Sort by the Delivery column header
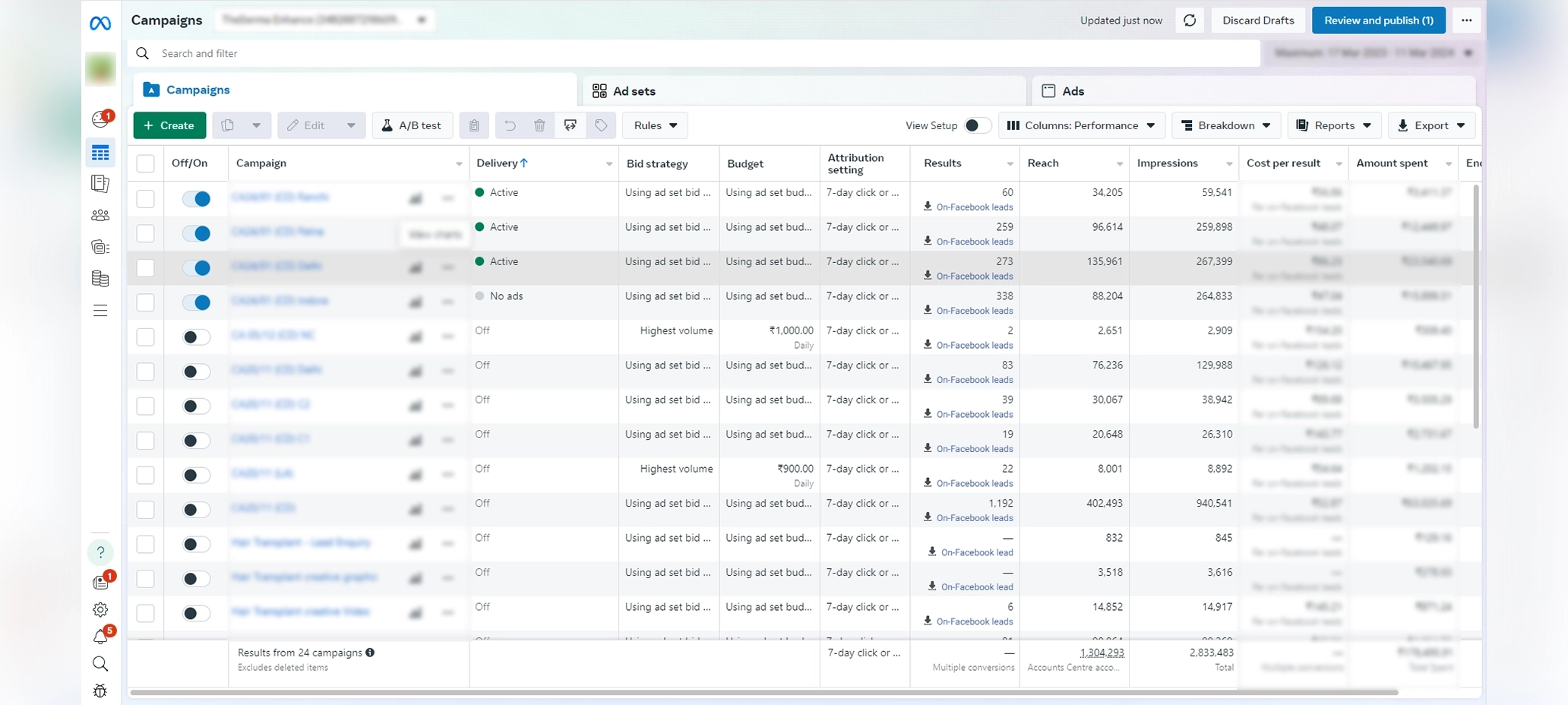Screen dimensions: 1568x705 click(502, 163)
